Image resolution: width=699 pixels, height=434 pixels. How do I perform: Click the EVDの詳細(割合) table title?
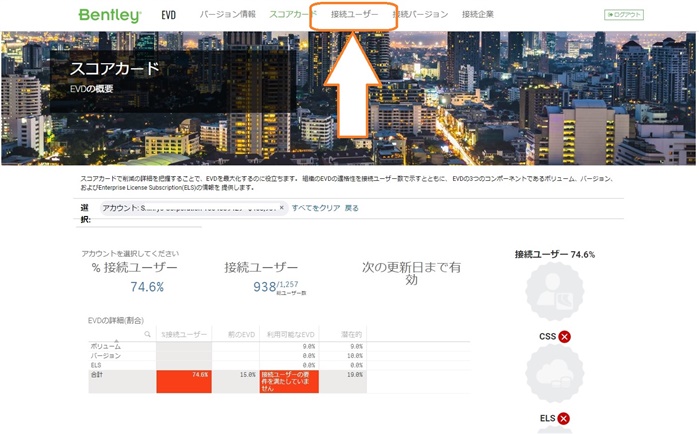(116, 320)
